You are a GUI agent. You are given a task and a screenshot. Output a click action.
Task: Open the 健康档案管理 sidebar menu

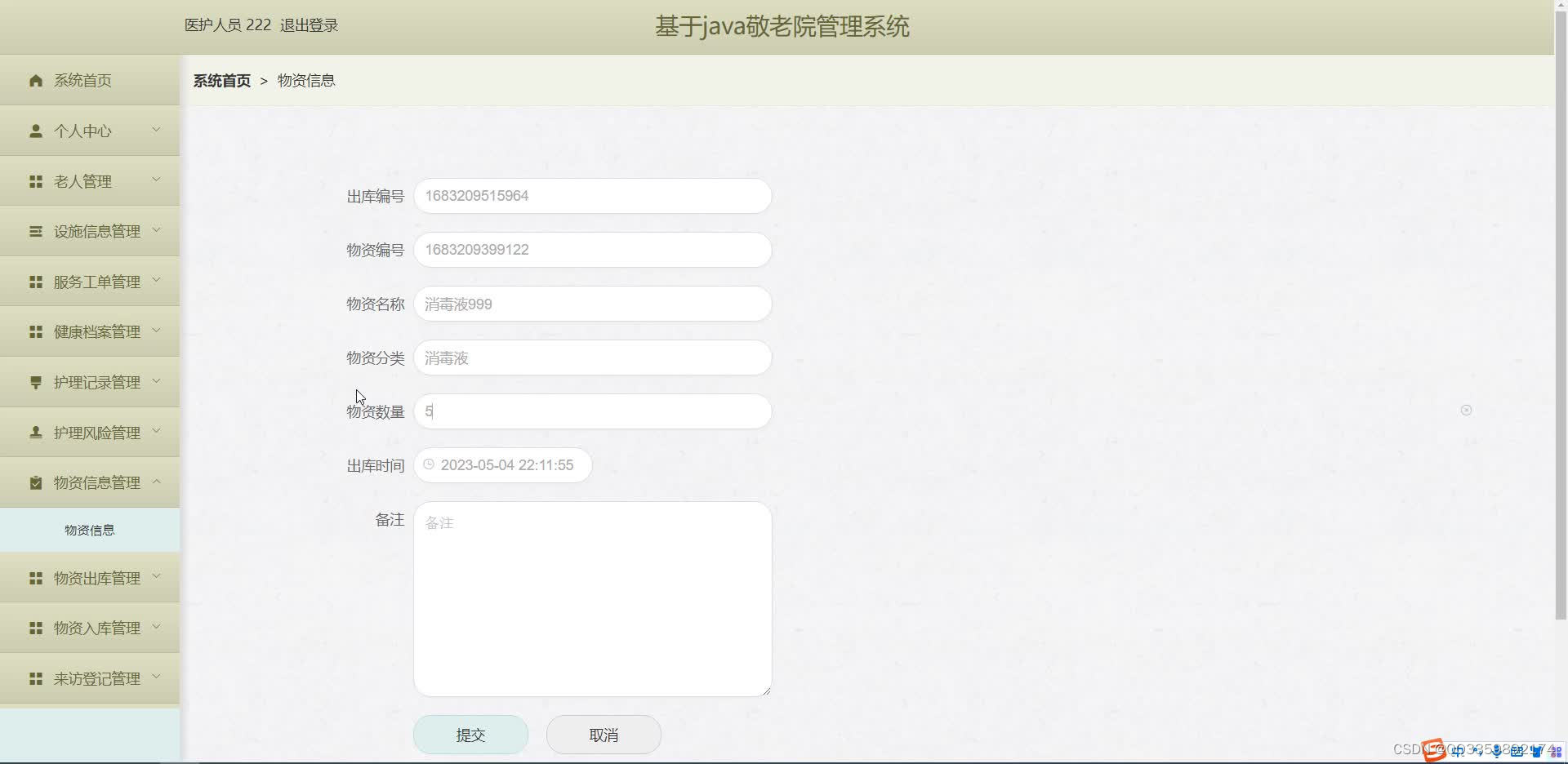click(x=90, y=332)
